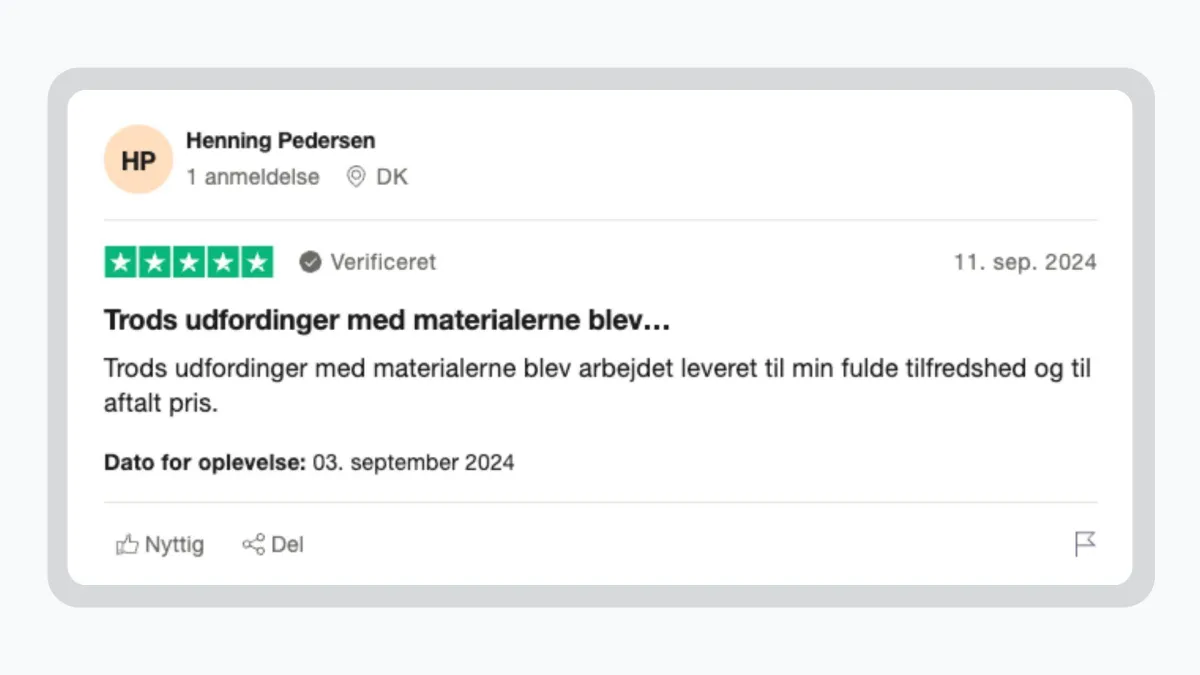This screenshot has height=675, width=1200.
Task: Click the Verificeret checkmark badge
Action: (311, 262)
